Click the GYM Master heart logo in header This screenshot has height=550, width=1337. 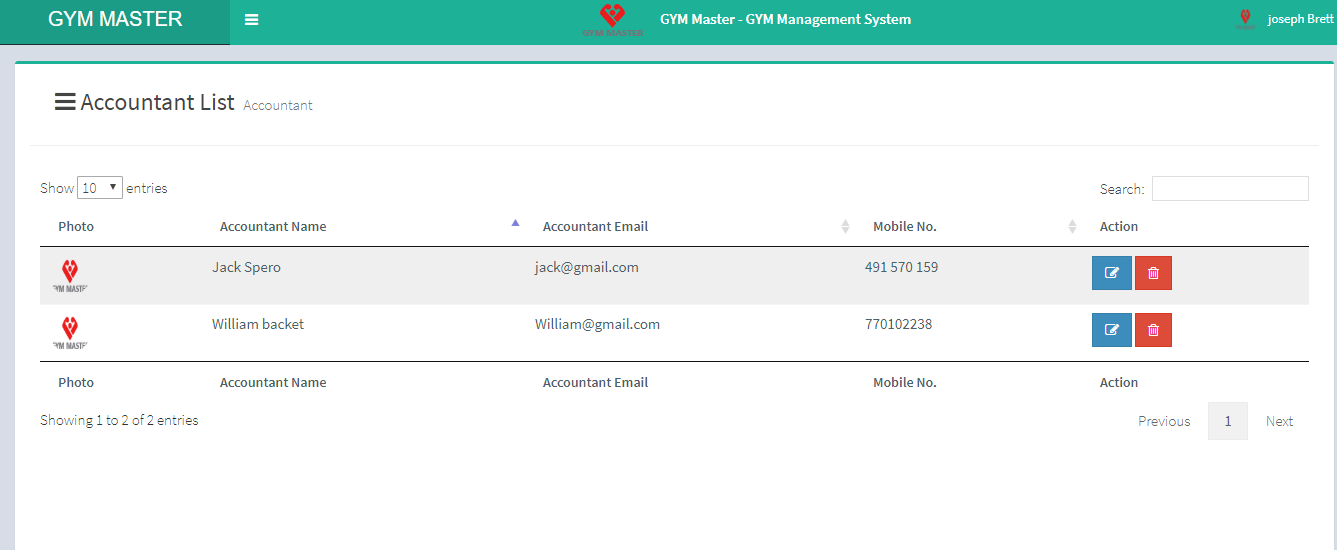pyautogui.click(x=612, y=19)
